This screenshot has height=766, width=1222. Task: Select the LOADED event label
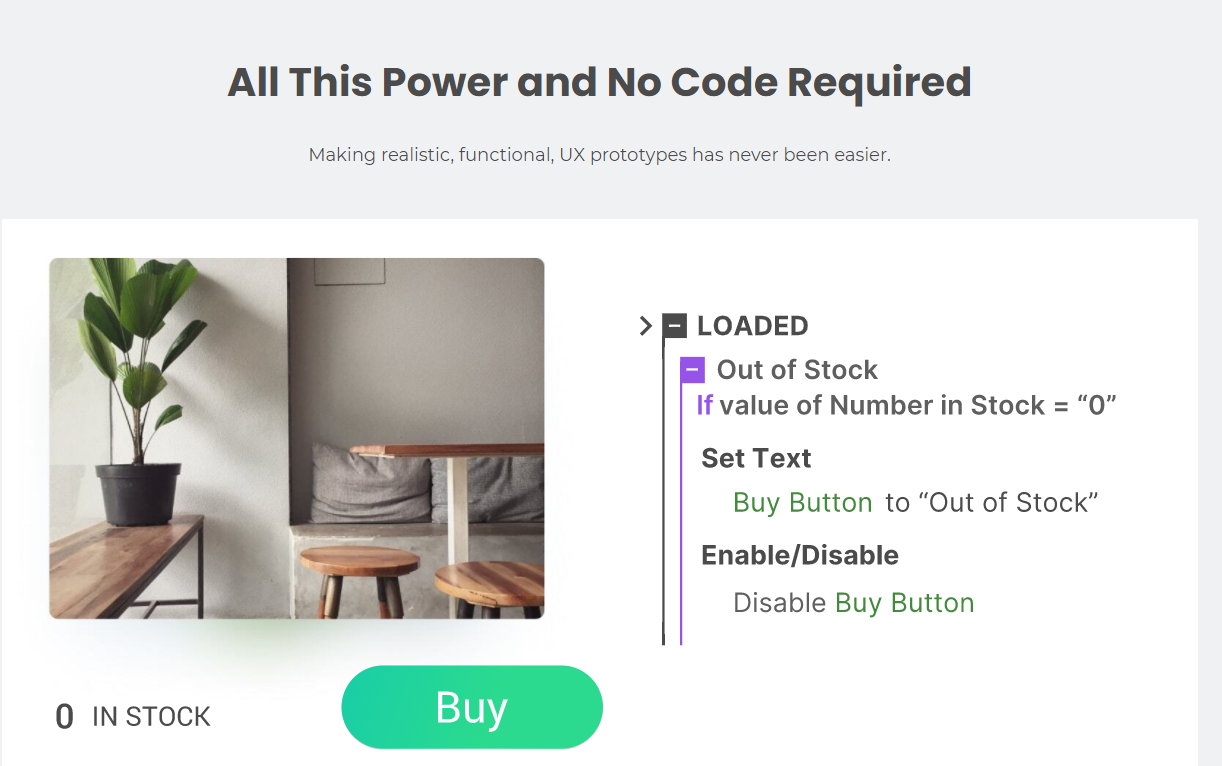click(752, 326)
